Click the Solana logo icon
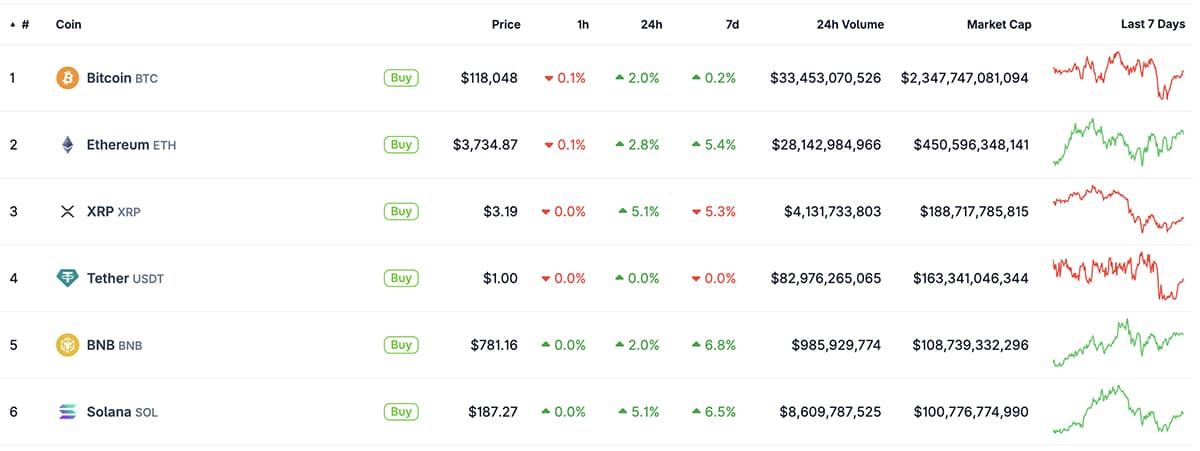This screenshot has height=451, width=1200. point(67,411)
